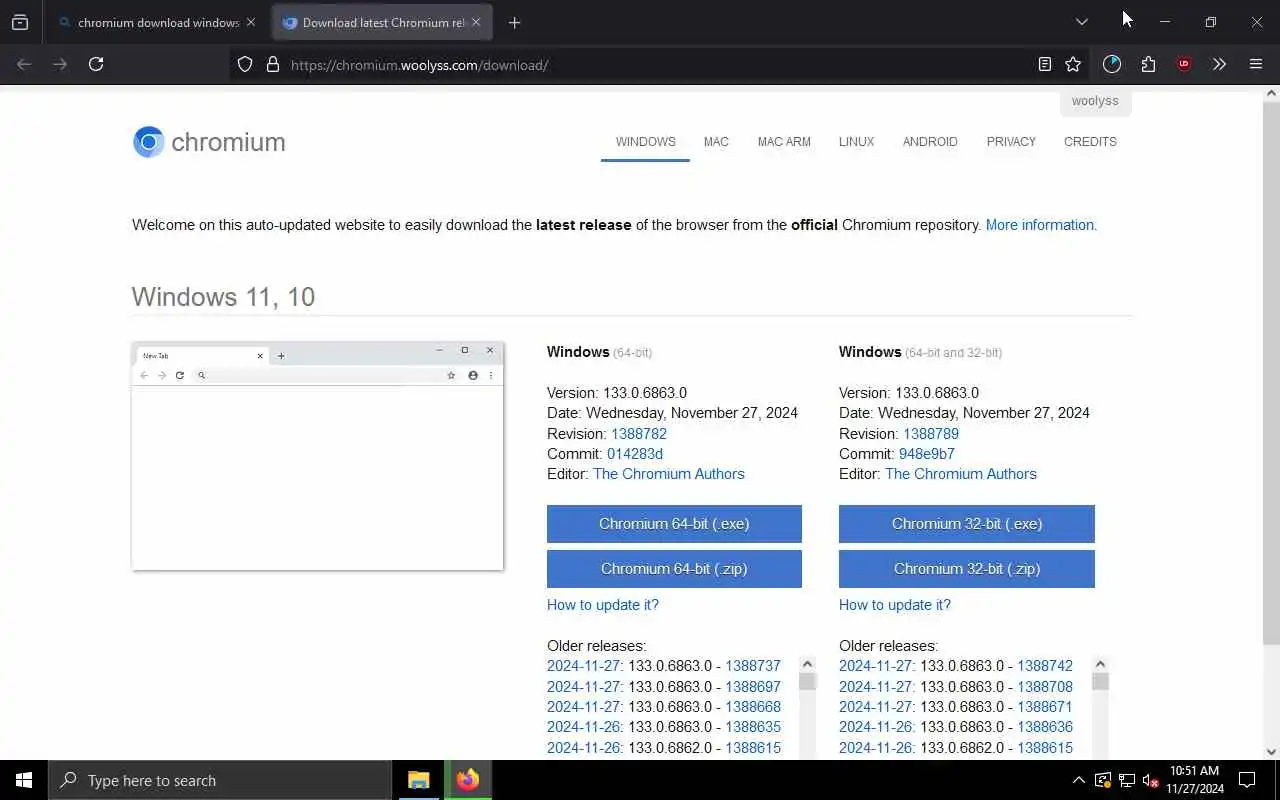Open older release 1388635

[753, 727]
